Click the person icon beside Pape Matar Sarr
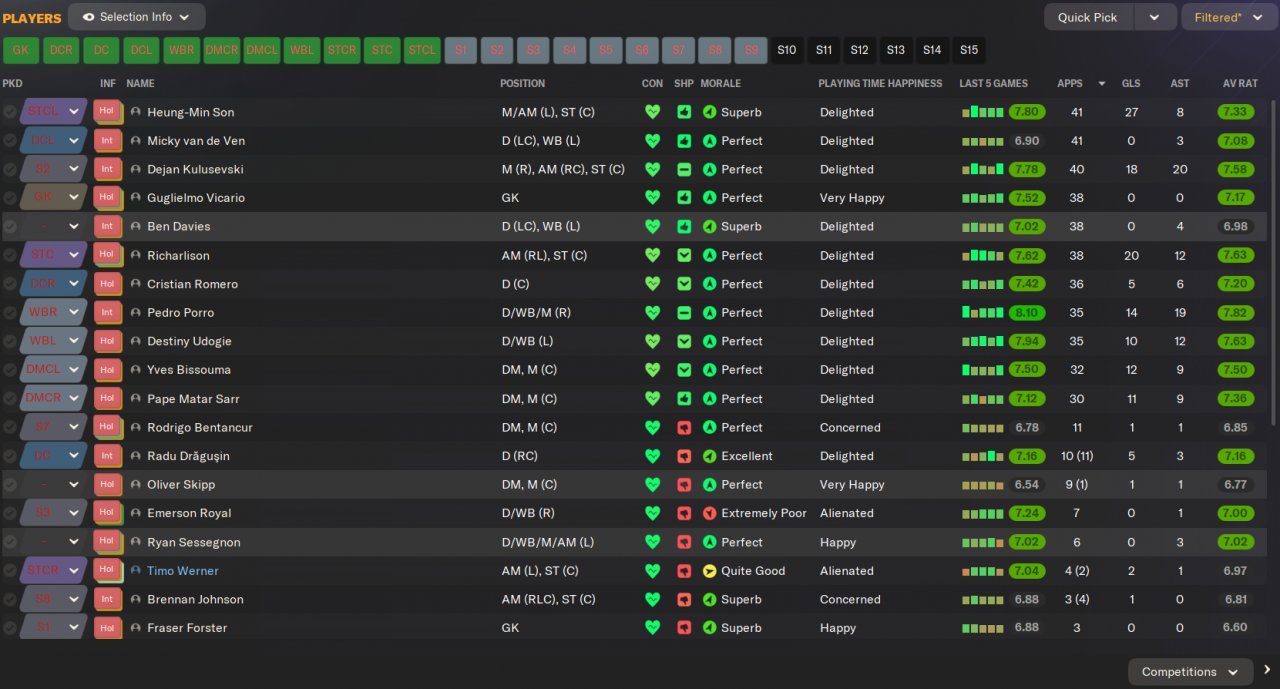This screenshot has width=1280, height=689. [x=136, y=399]
